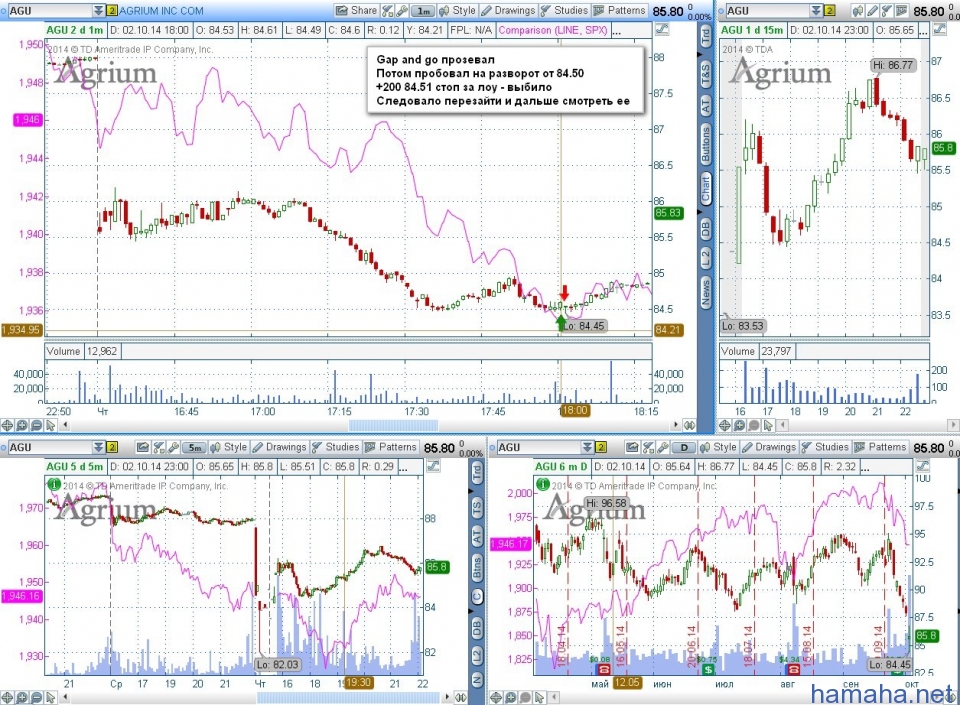
Task: Click AGU symbol field in top-left chart
Action: pos(50,10)
